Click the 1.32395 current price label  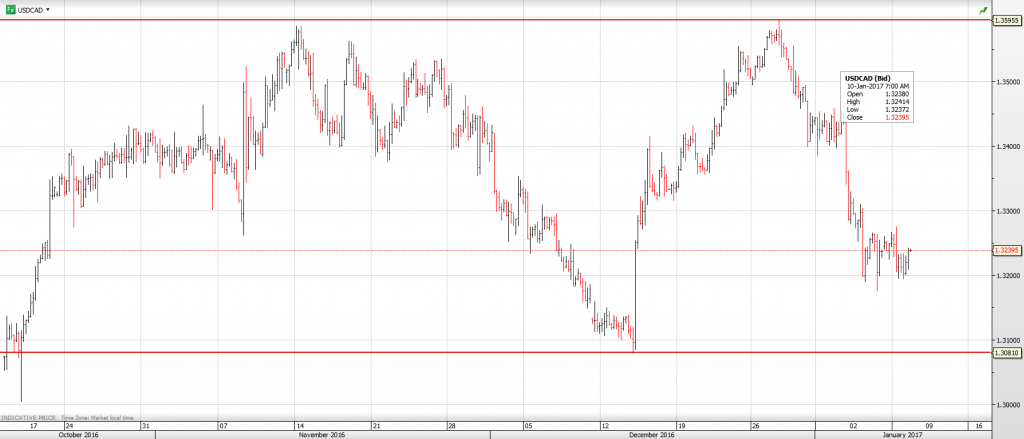tap(1006, 250)
